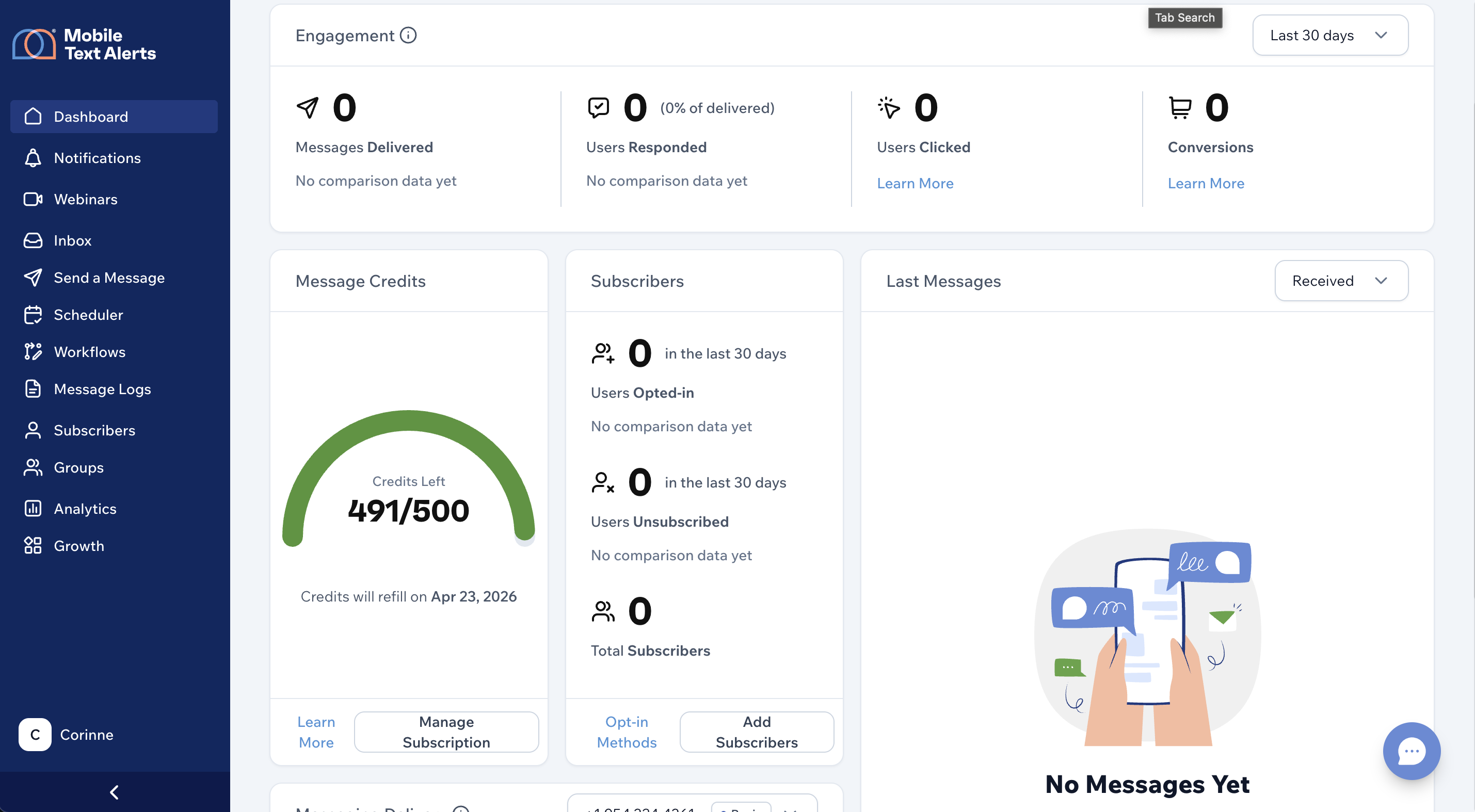Click the Corinne user avatar
This screenshot has height=812, width=1475.
point(35,735)
